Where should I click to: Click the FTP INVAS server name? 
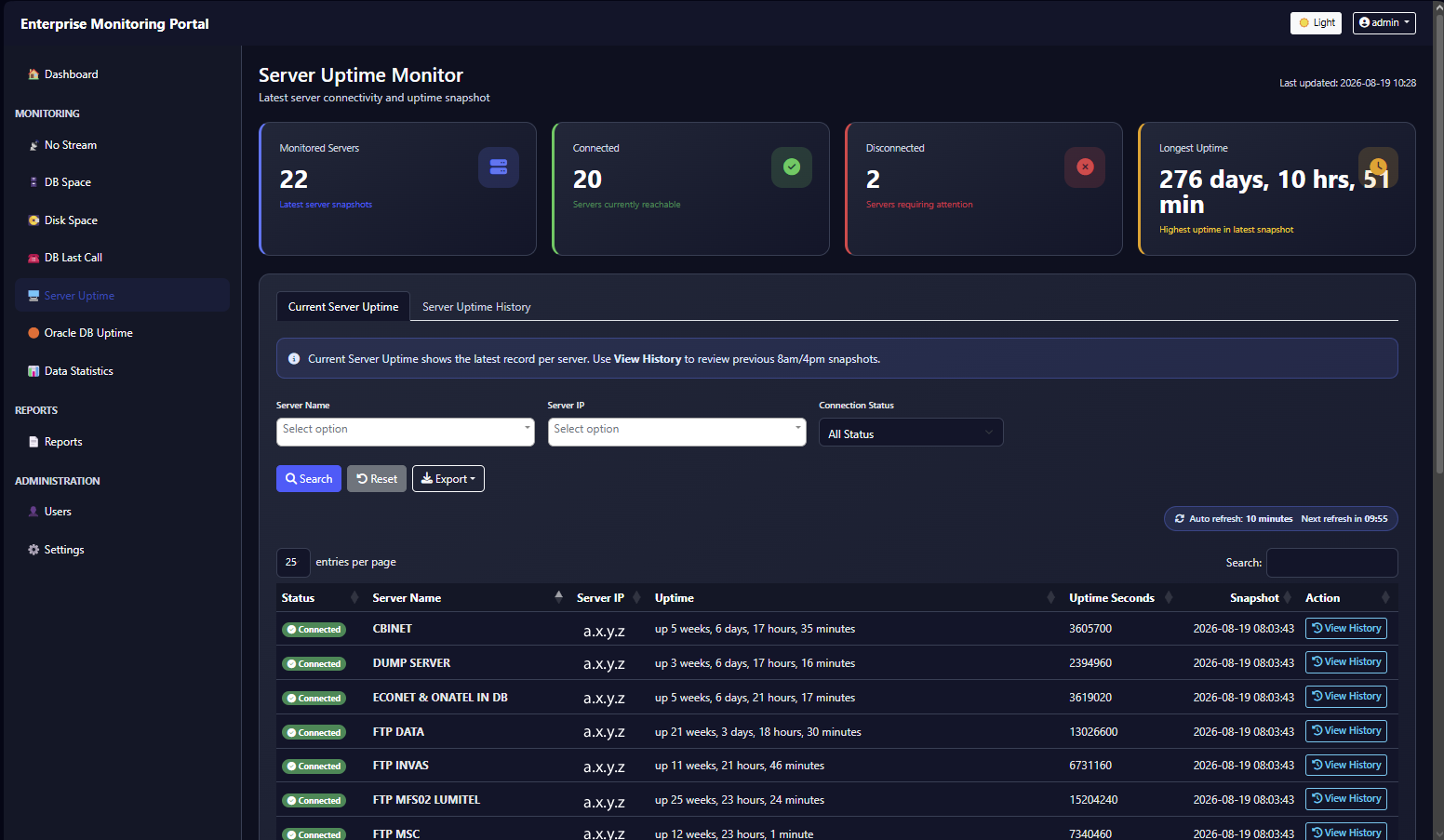[x=401, y=766]
